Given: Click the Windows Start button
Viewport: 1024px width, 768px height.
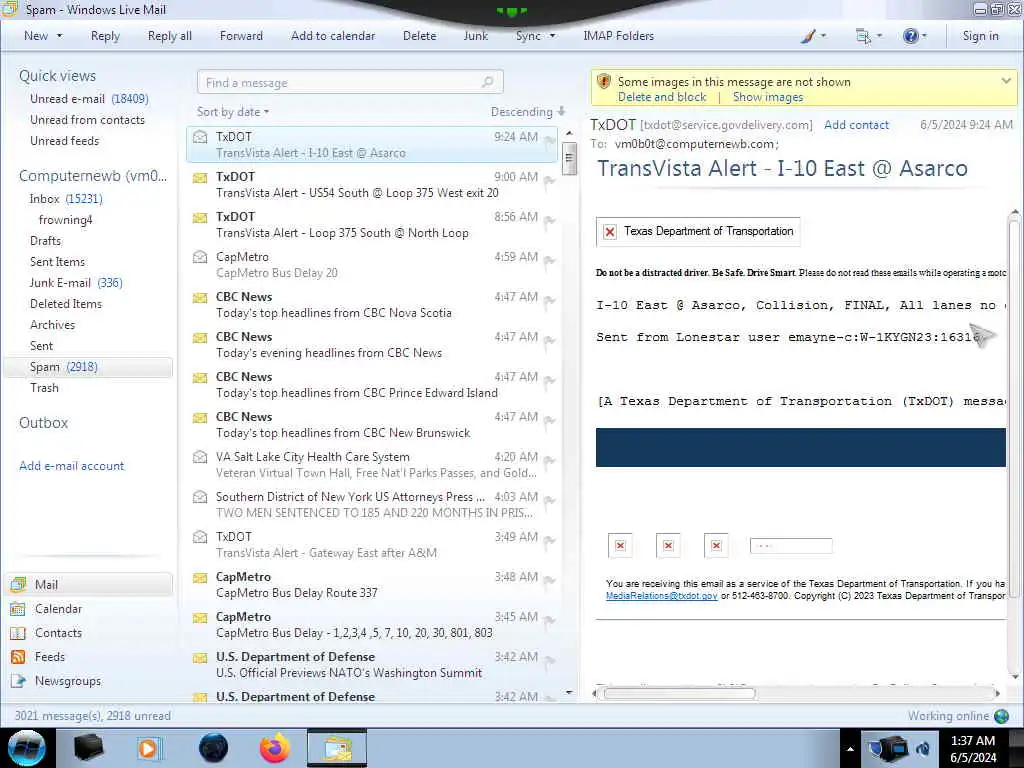Looking at the screenshot, I should pyautogui.click(x=27, y=748).
